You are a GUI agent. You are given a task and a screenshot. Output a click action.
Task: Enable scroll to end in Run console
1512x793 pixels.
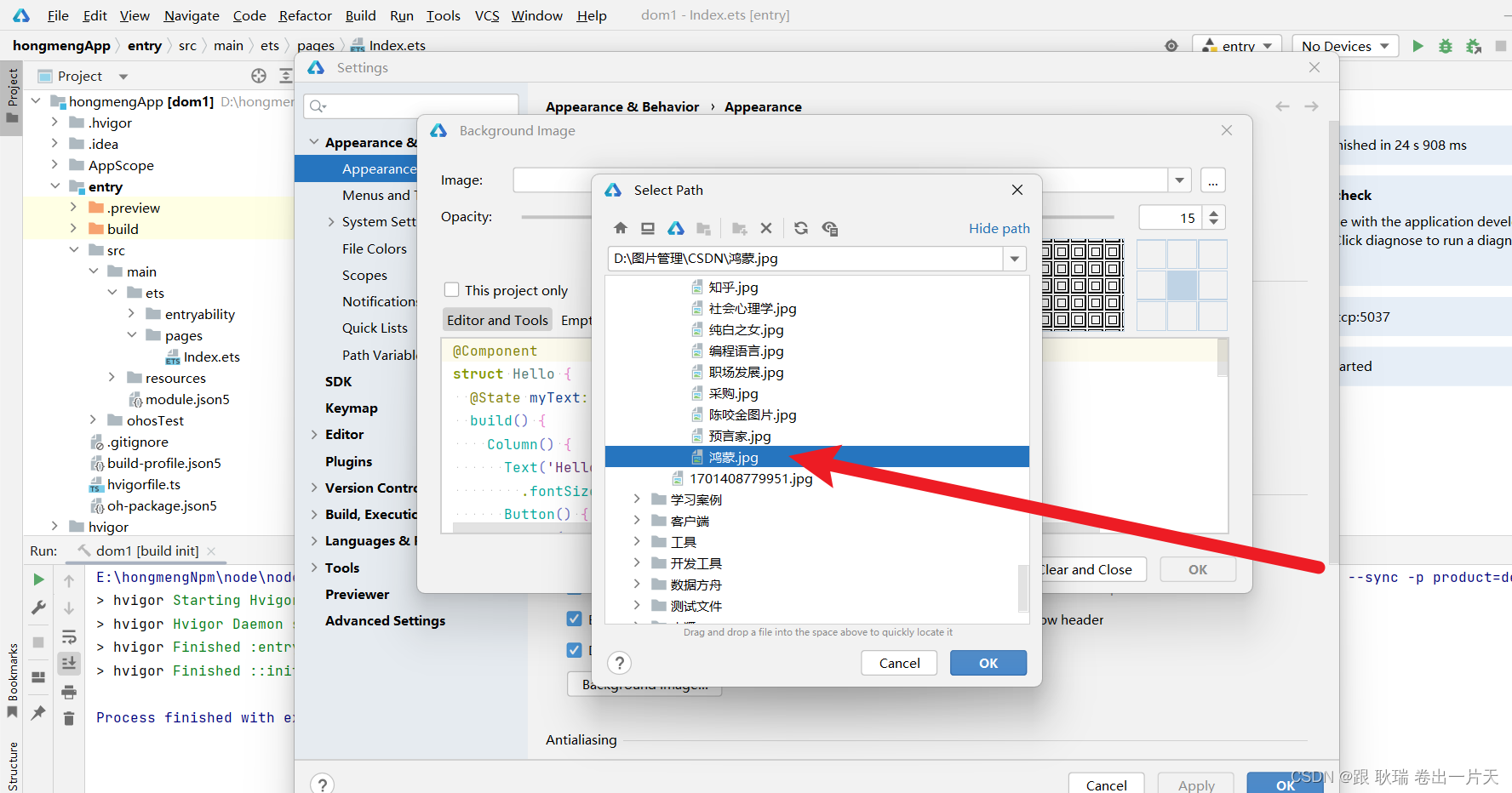coord(69,663)
